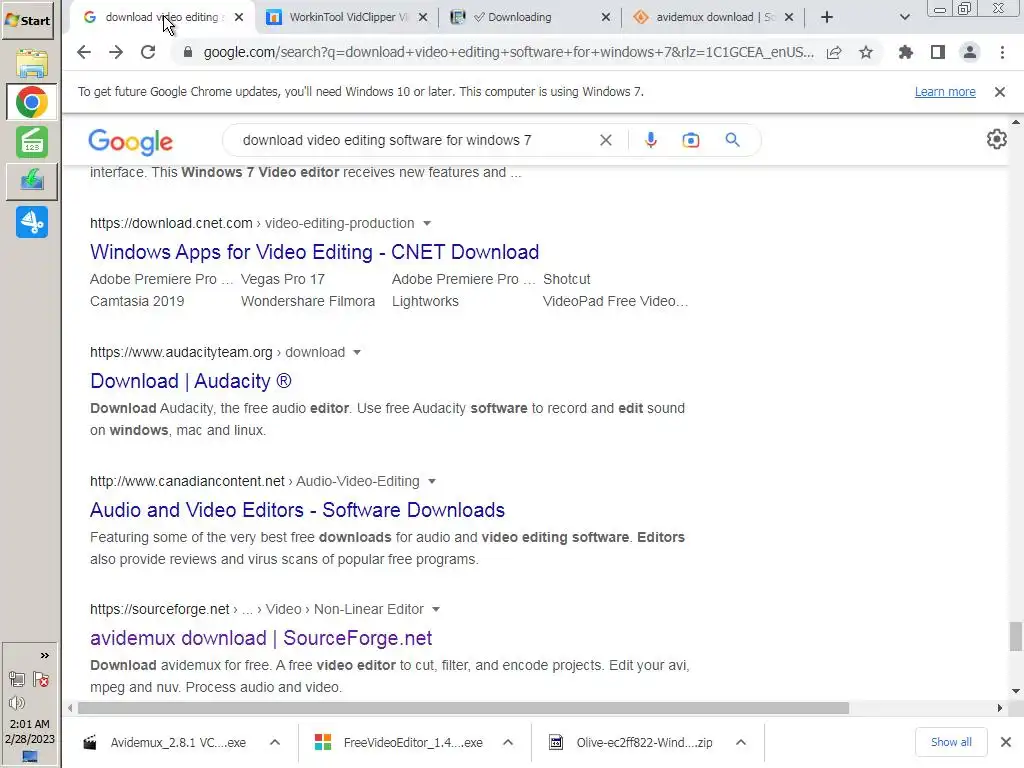Expand options for sourceforge.net result
This screenshot has height=768, width=1024.
(x=436, y=609)
